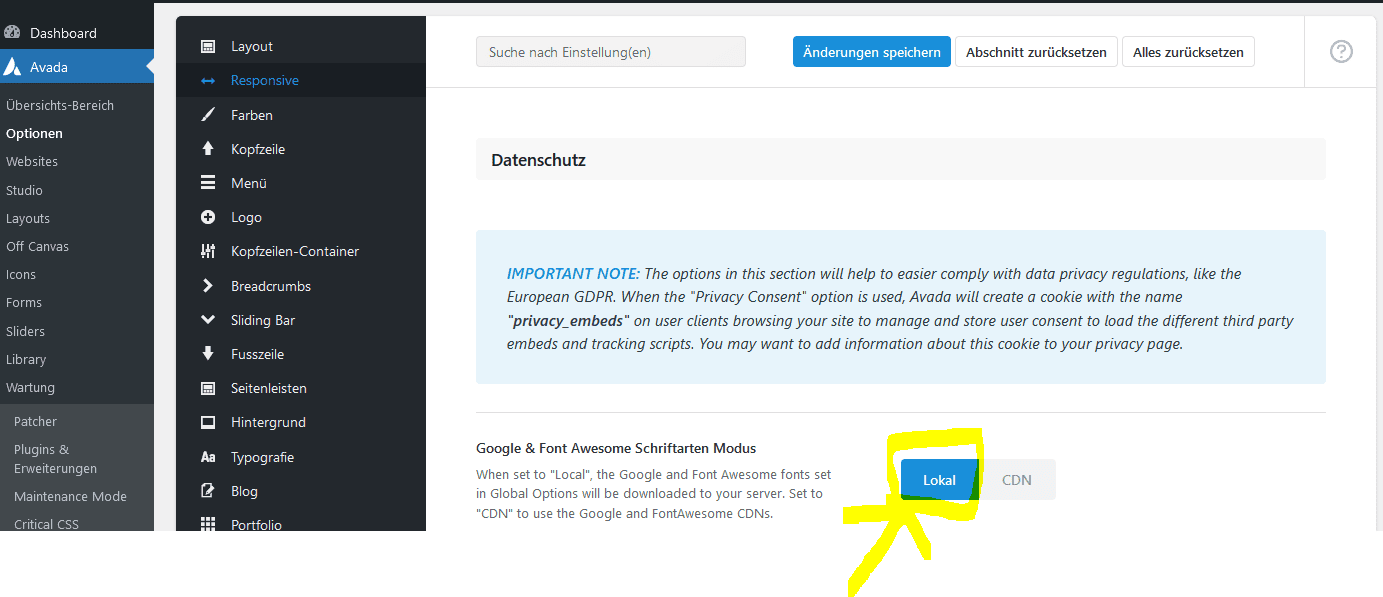
Task: Open the Typografie options section
Action: click(x=301, y=457)
